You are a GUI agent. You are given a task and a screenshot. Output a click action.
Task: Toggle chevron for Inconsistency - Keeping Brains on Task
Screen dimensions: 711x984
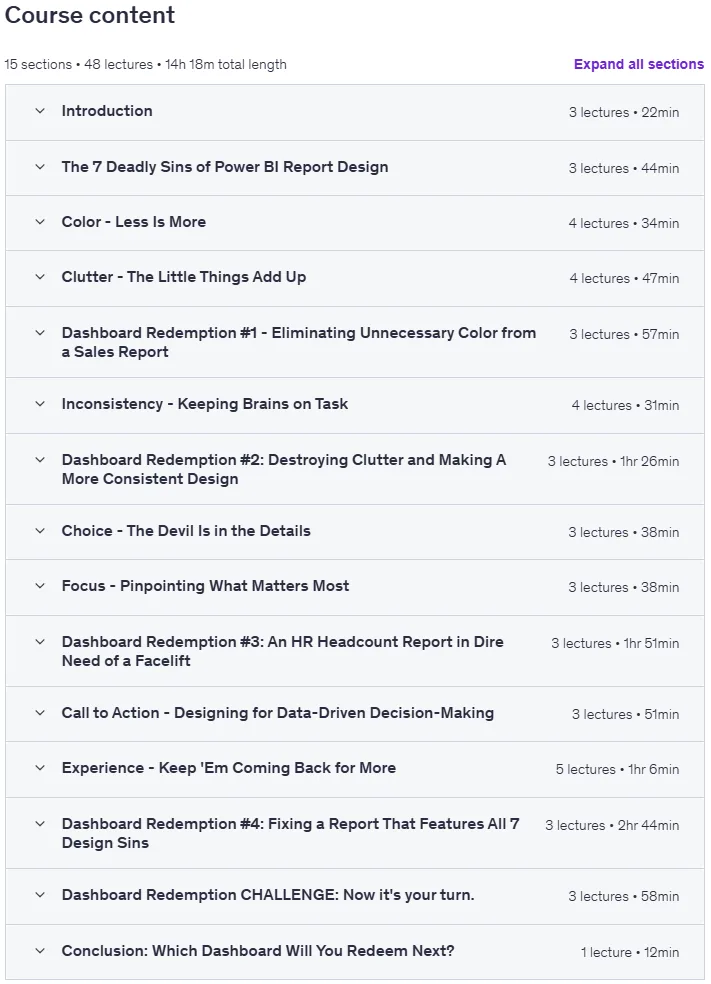pos(40,404)
